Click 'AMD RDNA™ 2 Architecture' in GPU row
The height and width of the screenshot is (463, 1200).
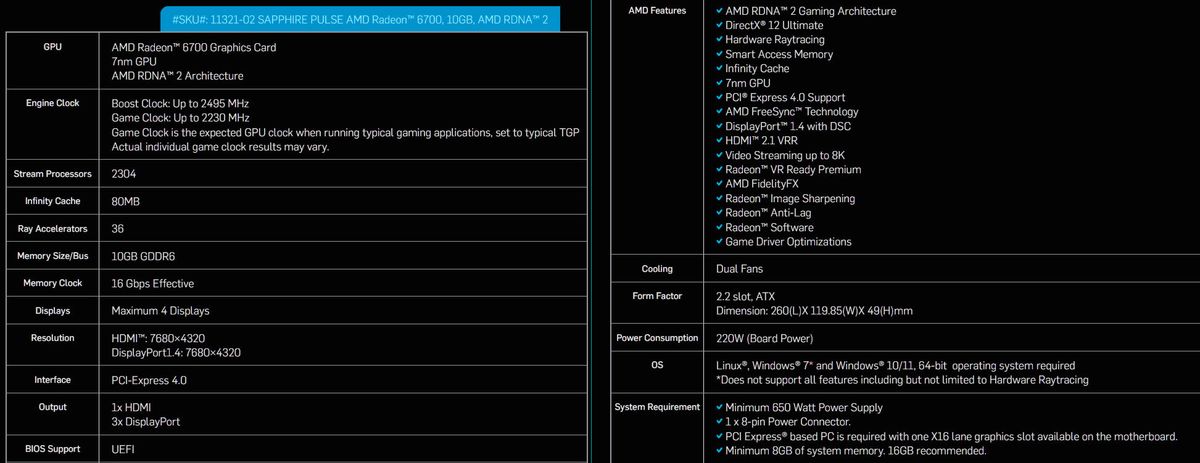pyautogui.click(x=177, y=75)
